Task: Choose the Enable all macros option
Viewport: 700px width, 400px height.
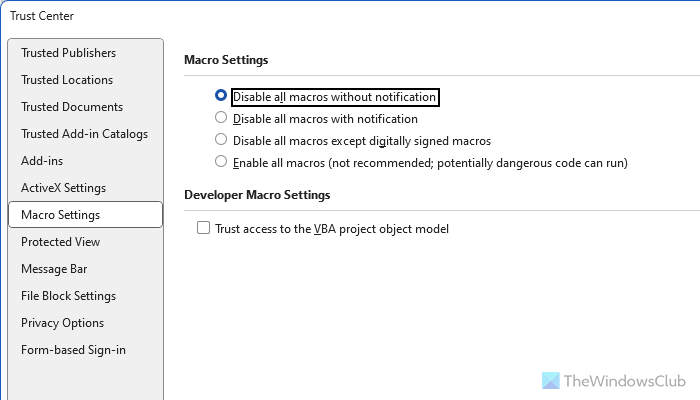Action: 221,161
